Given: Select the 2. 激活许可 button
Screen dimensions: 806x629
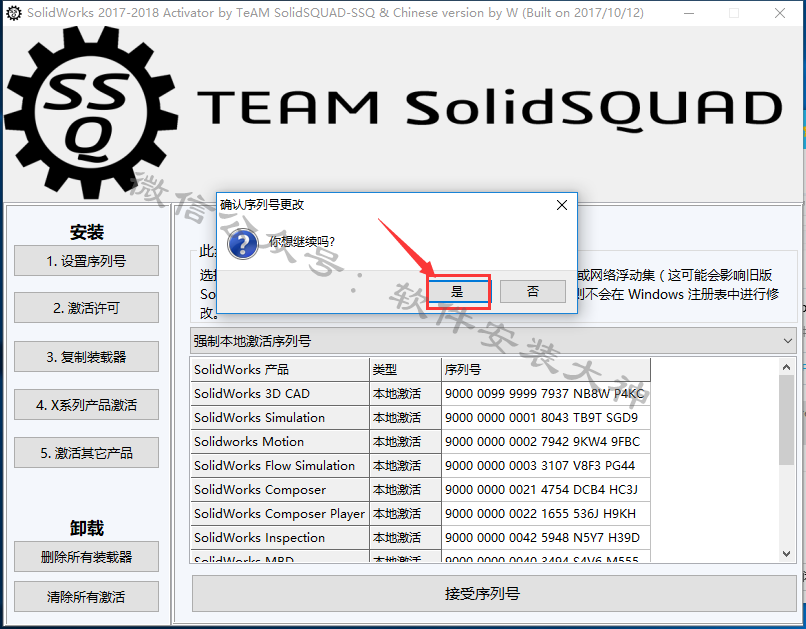Looking at the screenshot, I should [x=86, y=308].
